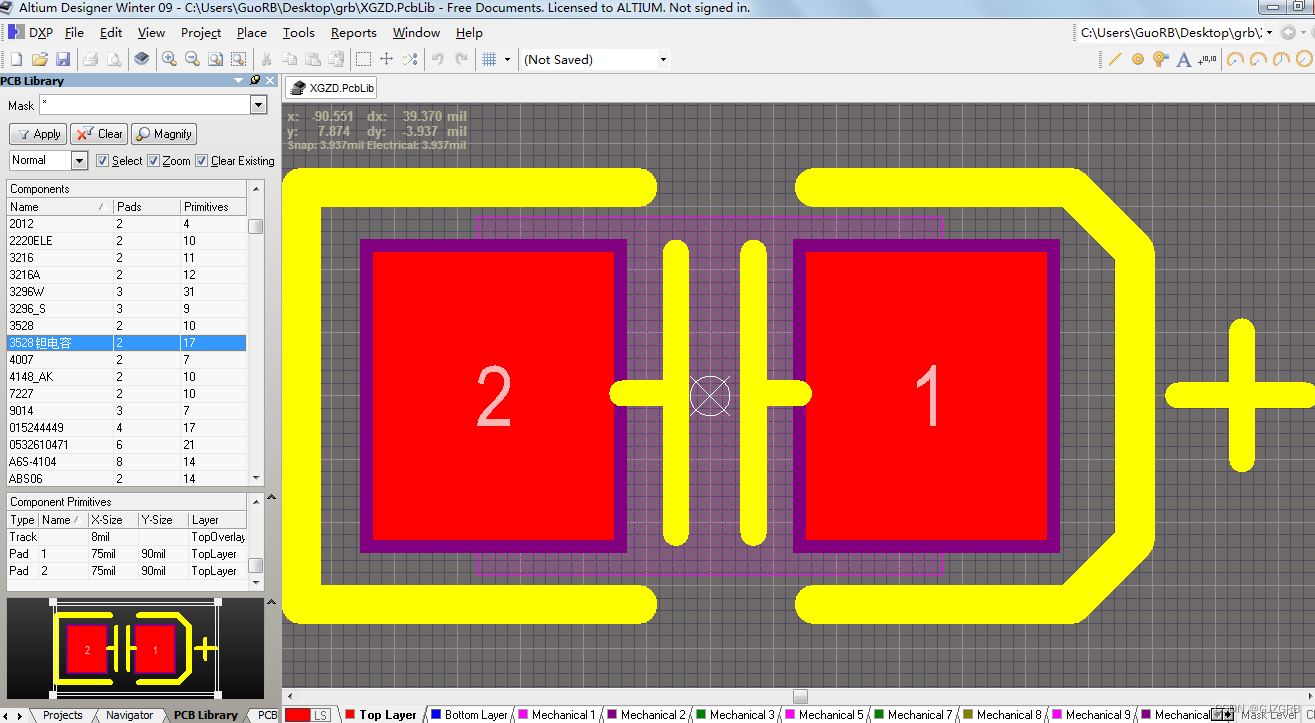Screen dimensions: 1315x723
Task: Open the Tools menu
Action: [x=298, y=33]
